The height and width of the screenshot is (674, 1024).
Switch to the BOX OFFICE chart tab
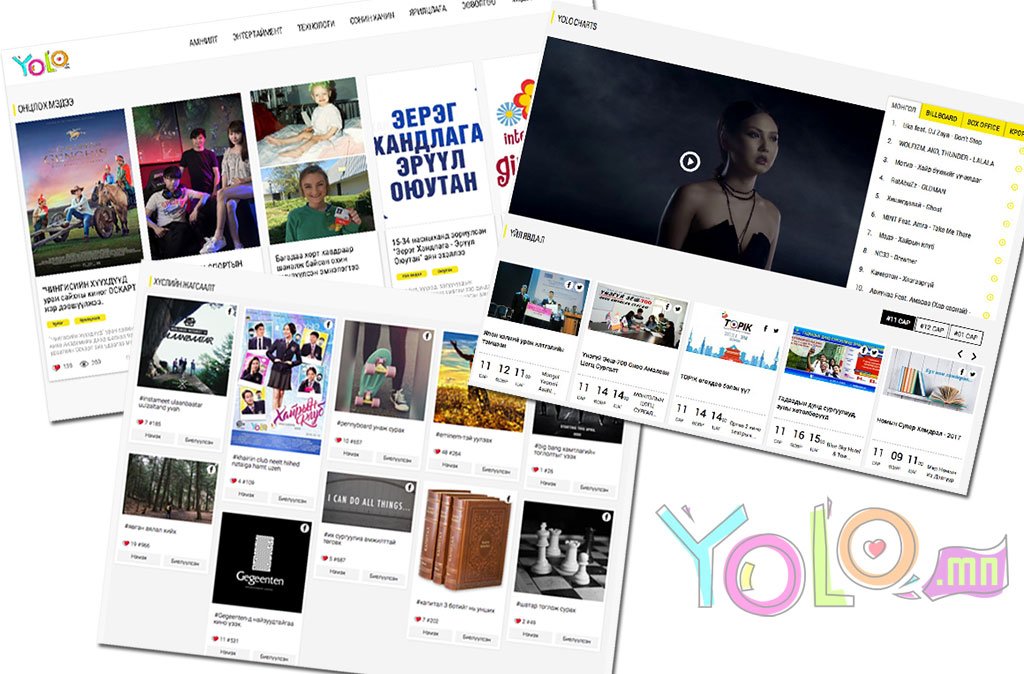point(984,125)
